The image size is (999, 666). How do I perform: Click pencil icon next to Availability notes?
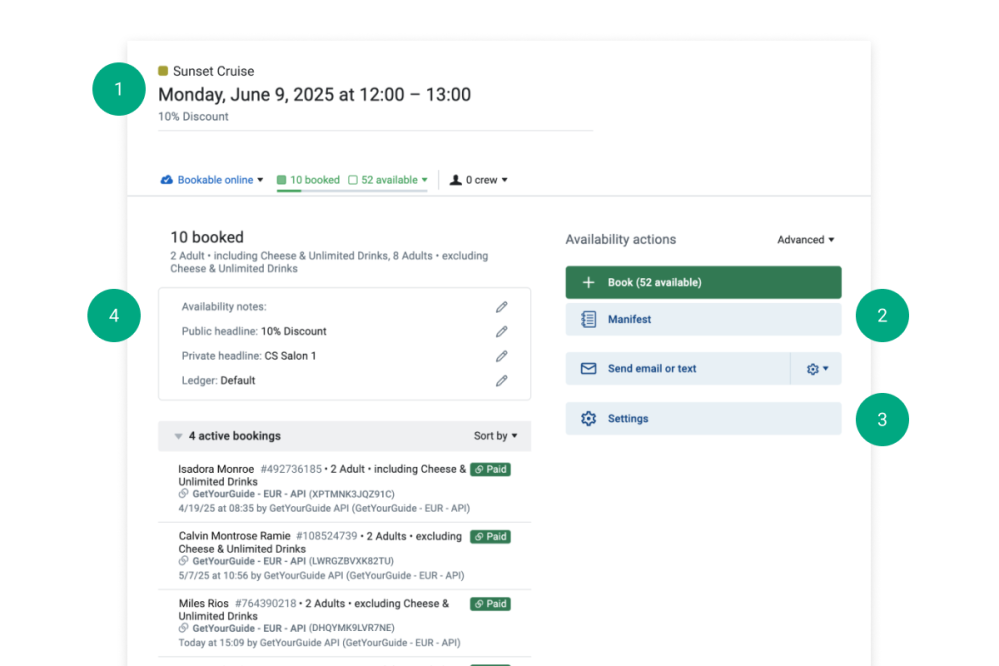[x=501, y=307]
